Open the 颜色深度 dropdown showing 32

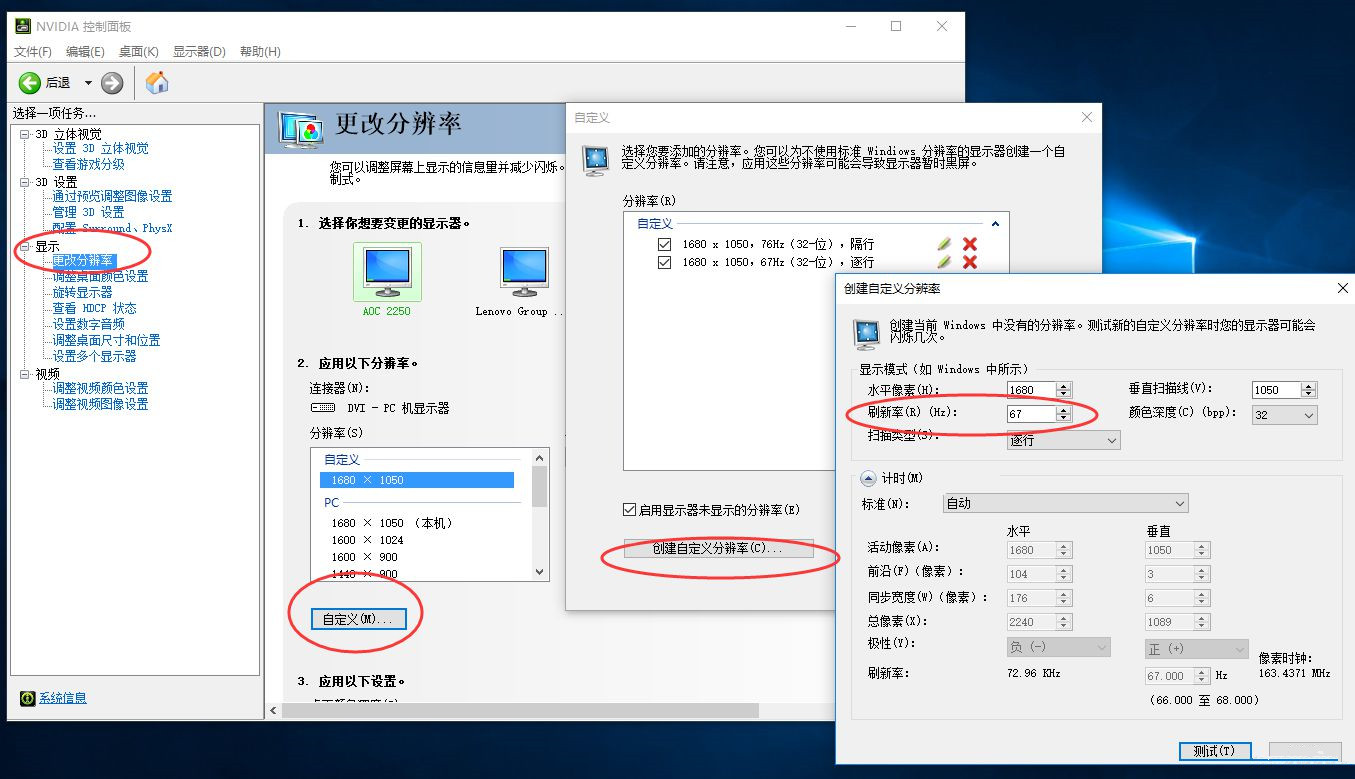[x=1284, y=414]
